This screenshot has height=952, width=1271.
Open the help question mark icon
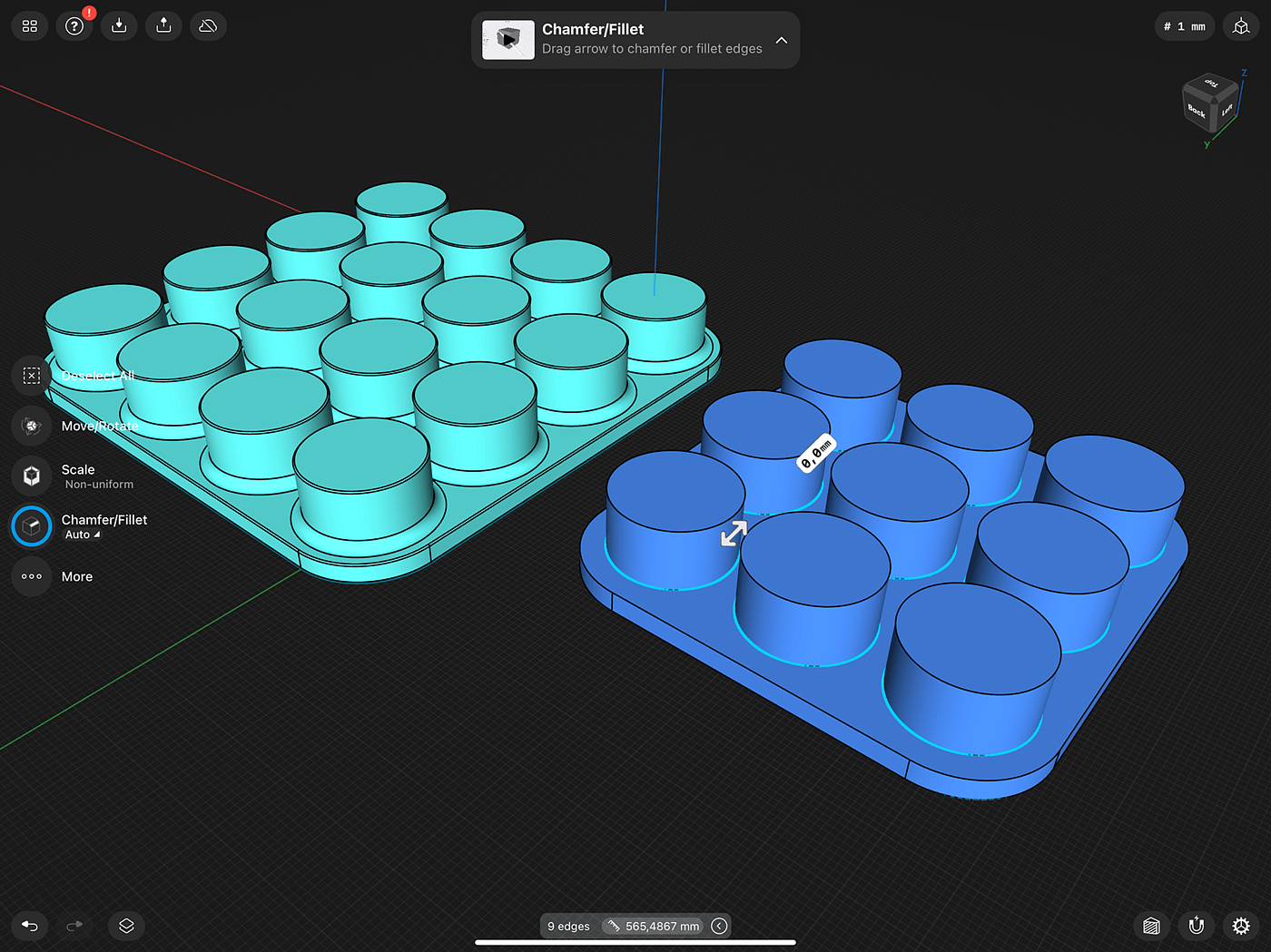(x=74, y=26)
